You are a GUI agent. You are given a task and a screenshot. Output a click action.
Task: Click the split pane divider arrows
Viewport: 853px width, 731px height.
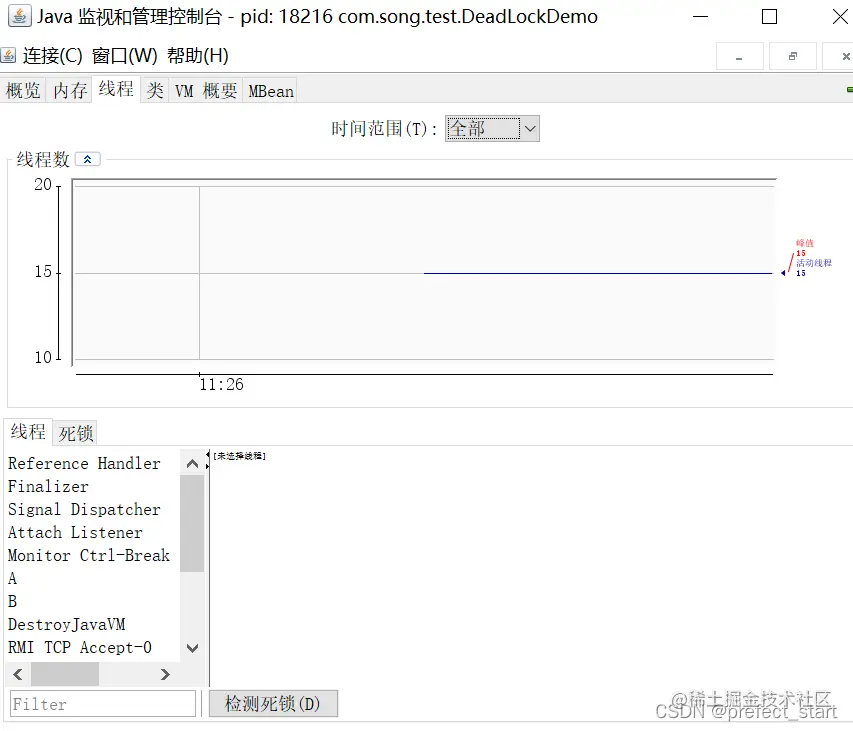tap(208, 460)
